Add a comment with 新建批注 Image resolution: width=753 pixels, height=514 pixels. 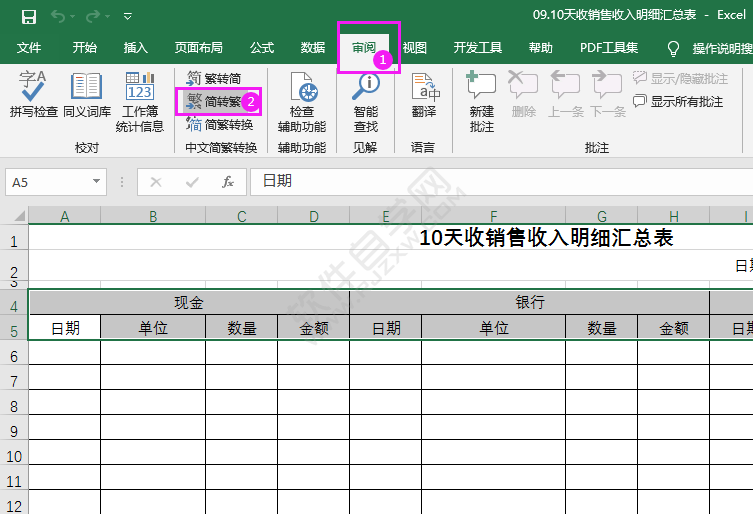pos(482,101)
